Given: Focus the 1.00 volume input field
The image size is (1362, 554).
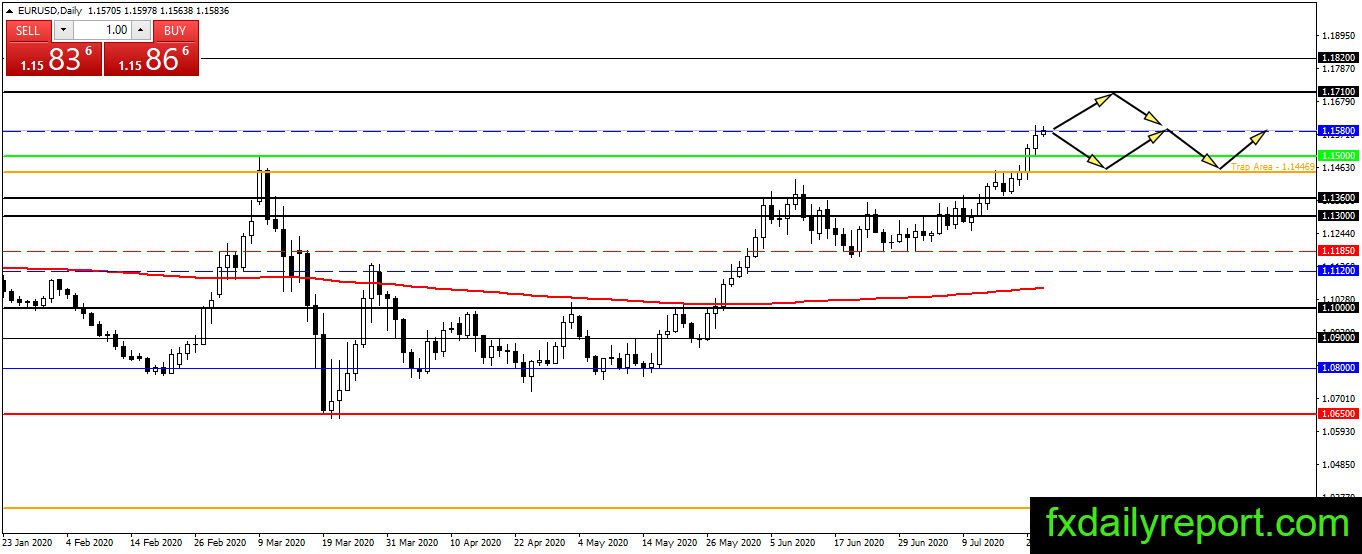Looking at the screenshot, I should (101, 31).
